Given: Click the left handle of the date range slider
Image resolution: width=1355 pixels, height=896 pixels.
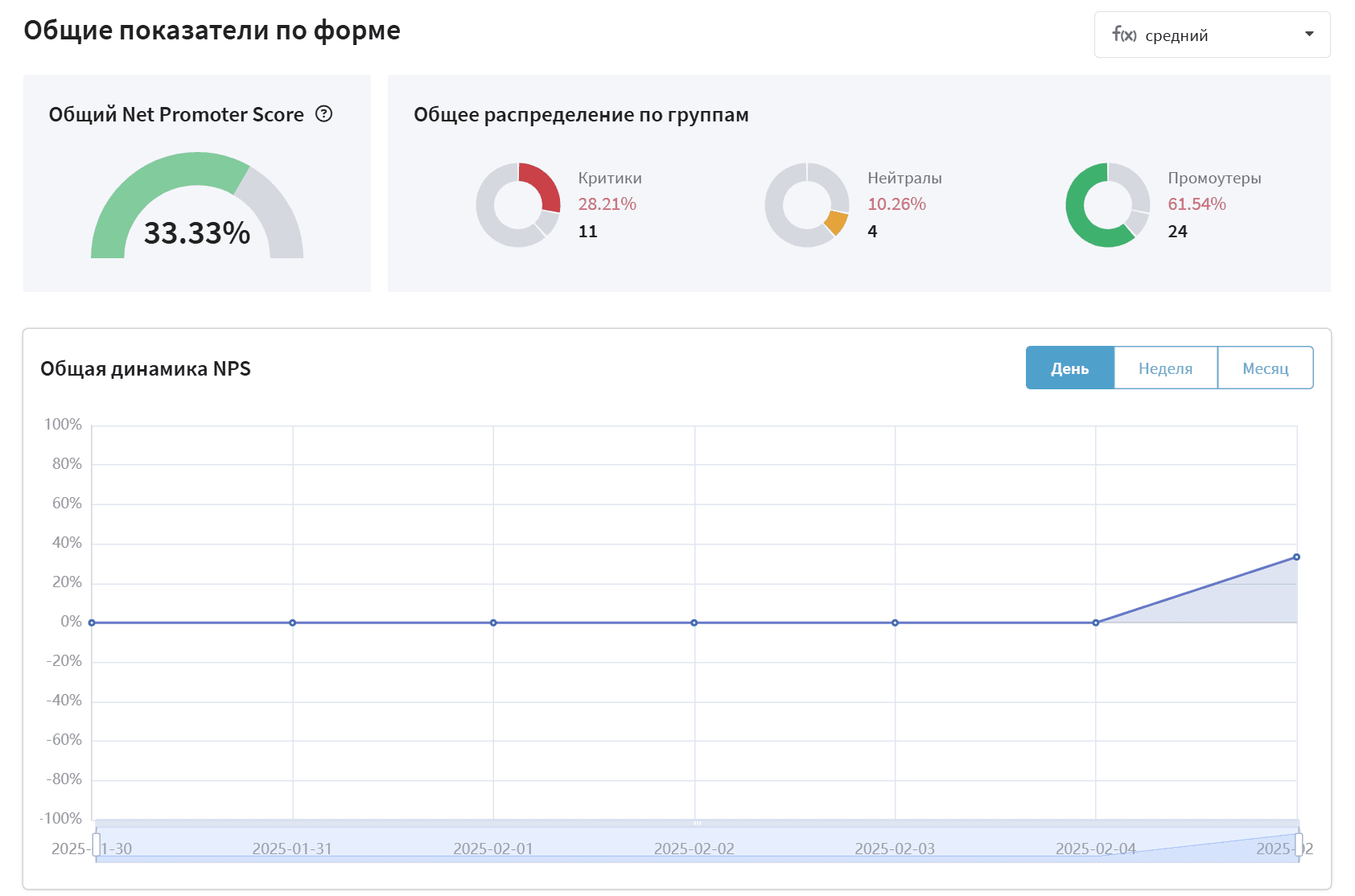Looking at the screenshot, I should (97, 845).
